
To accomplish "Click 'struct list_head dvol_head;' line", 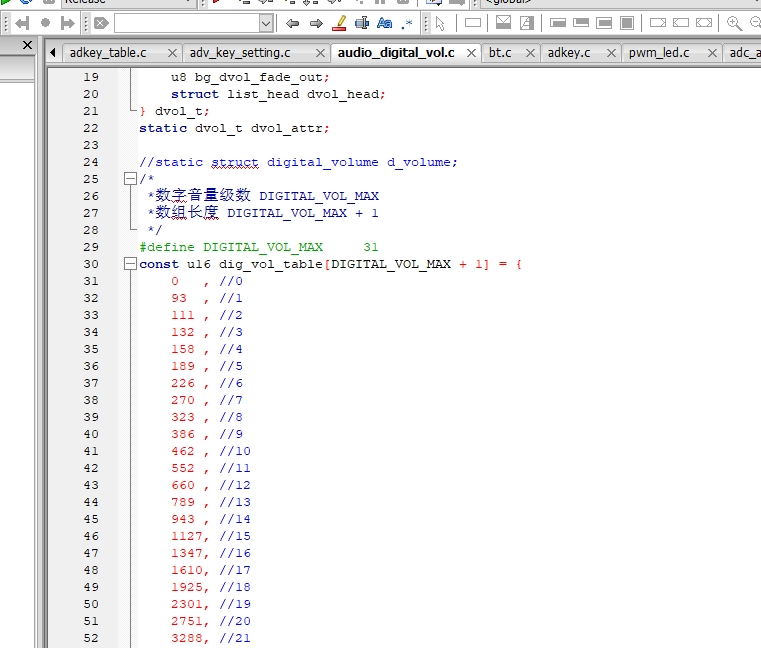I will click(278, 94).
